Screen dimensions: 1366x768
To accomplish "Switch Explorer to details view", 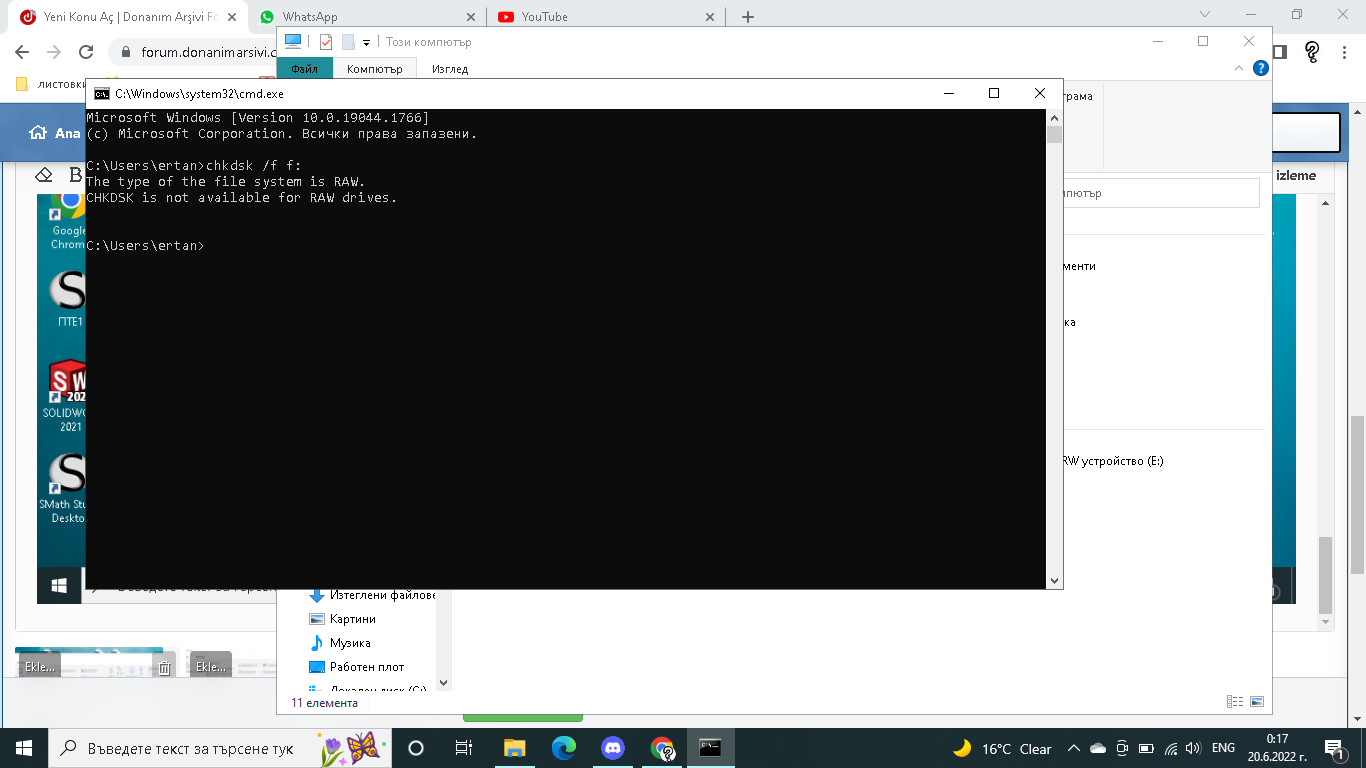I will pos(1235,702).
